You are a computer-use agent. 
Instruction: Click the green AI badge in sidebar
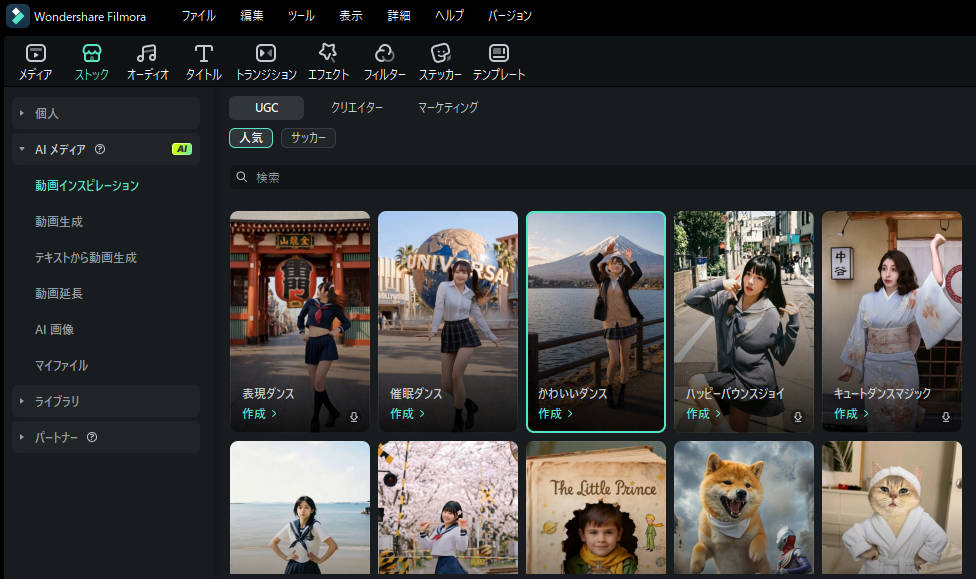[x=182, y=149]
